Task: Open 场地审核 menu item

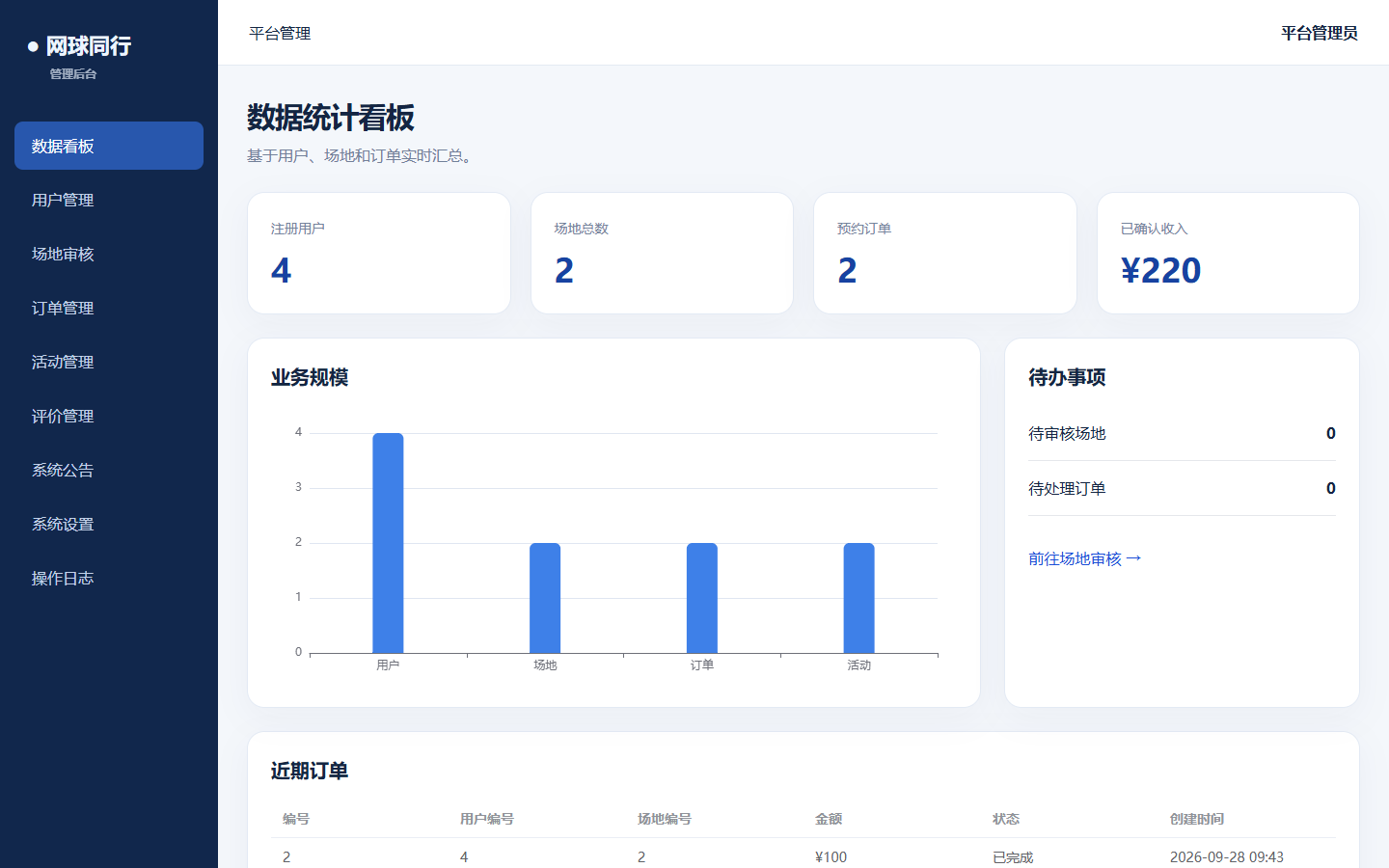Action: point(109,254)
